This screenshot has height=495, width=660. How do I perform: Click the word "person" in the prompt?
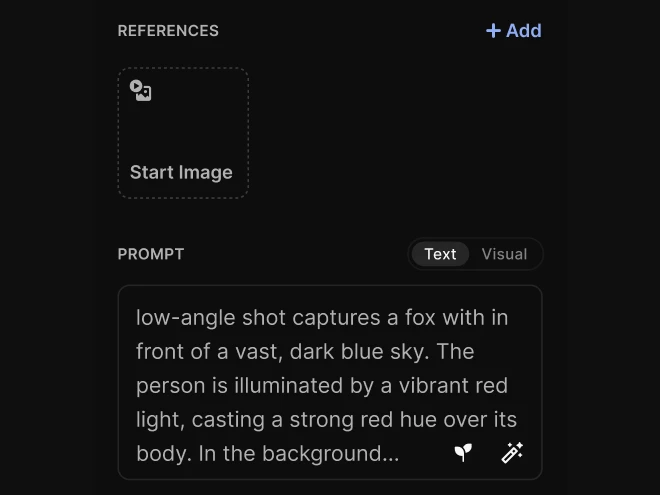(169, 386)
